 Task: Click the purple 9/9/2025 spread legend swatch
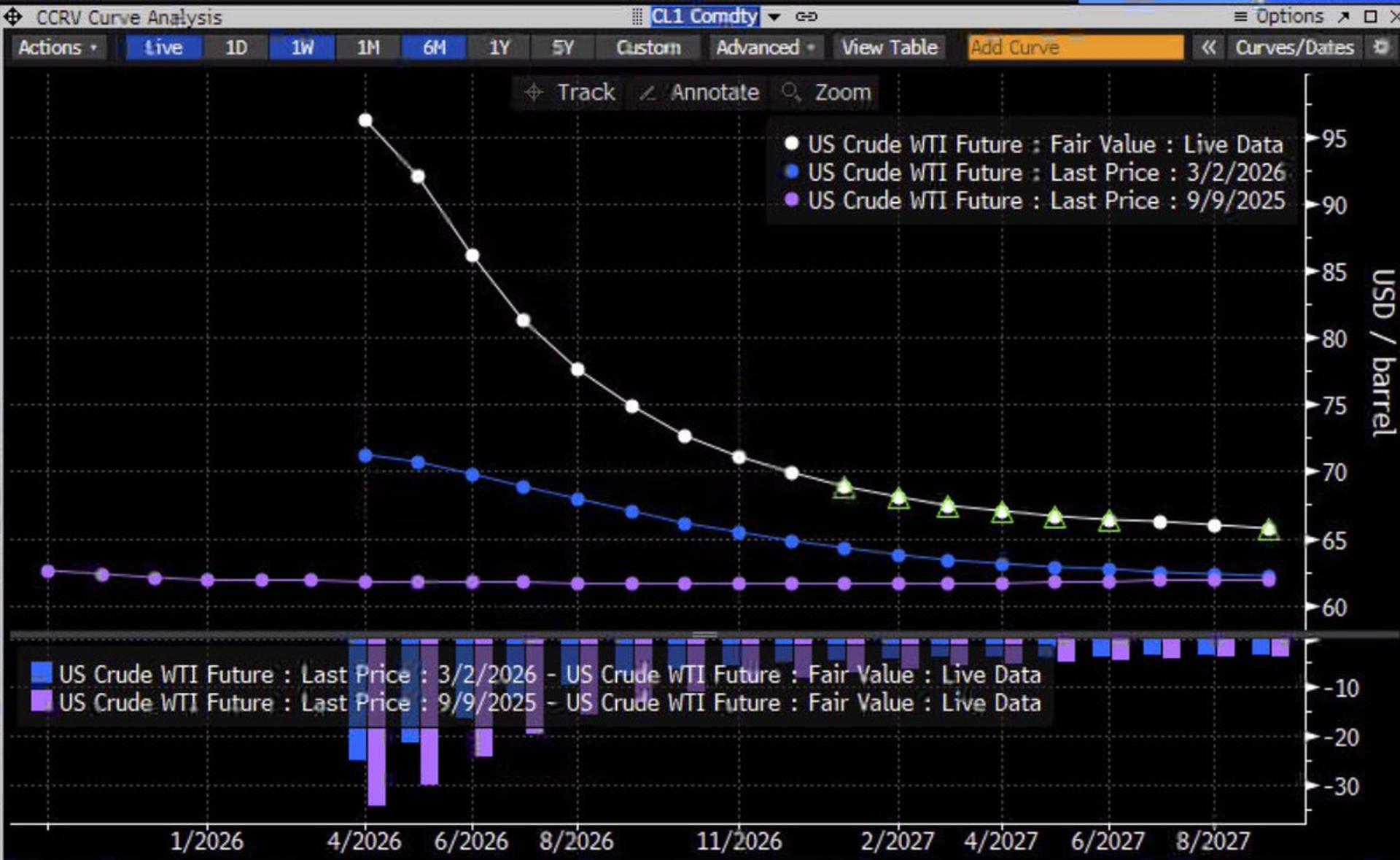pyautogui.click(x=42, y=702)
